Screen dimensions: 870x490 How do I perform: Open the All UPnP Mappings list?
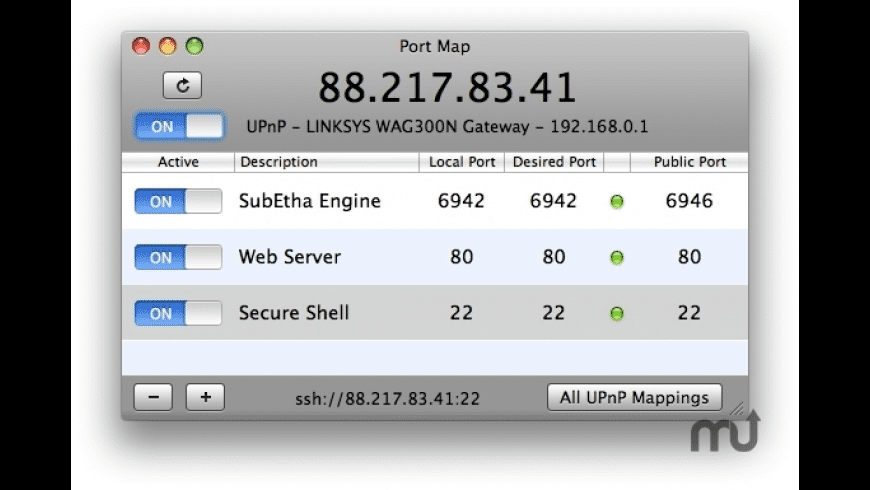click(634, 397)
